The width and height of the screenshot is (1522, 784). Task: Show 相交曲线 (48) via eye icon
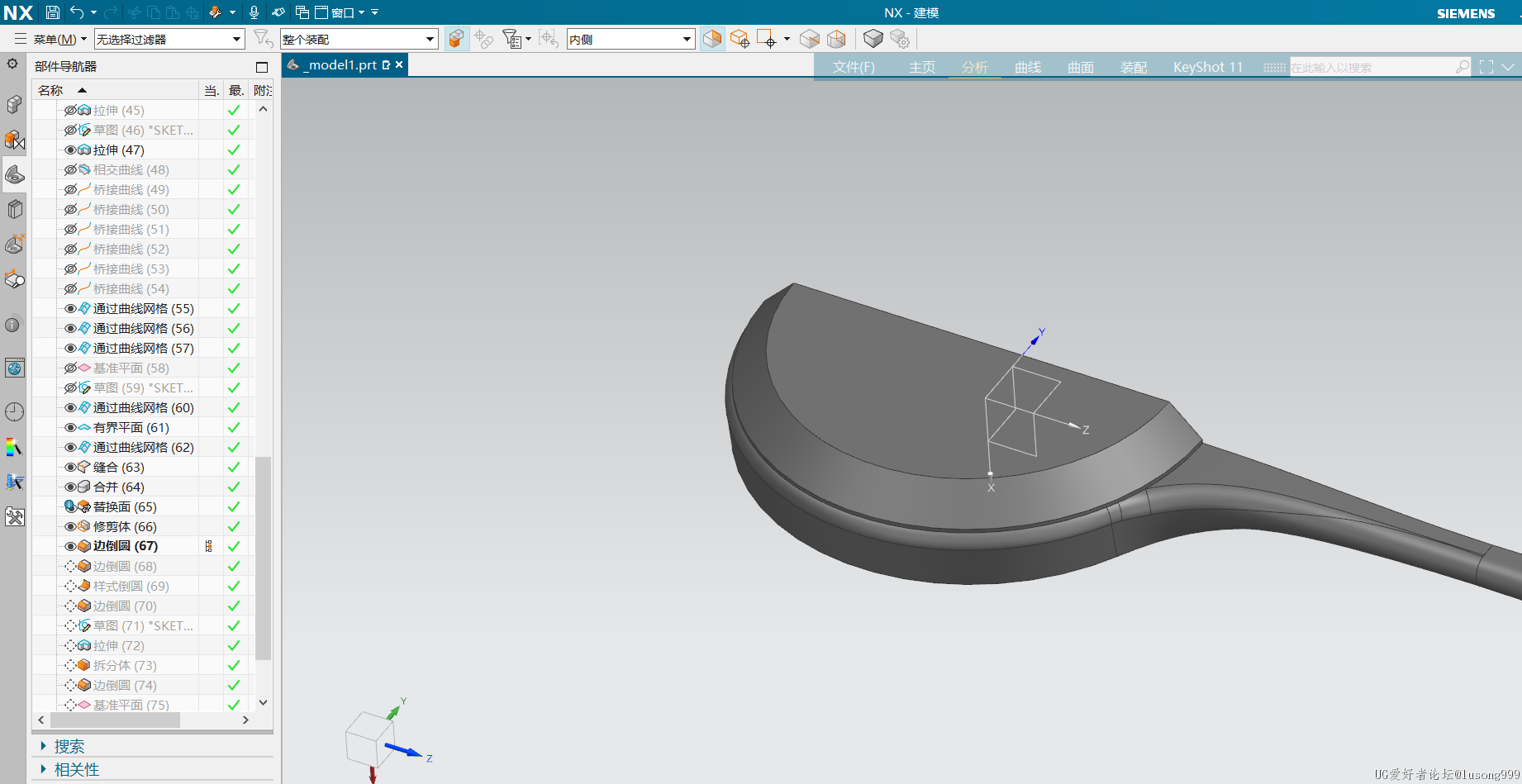[x=70, y=170]
